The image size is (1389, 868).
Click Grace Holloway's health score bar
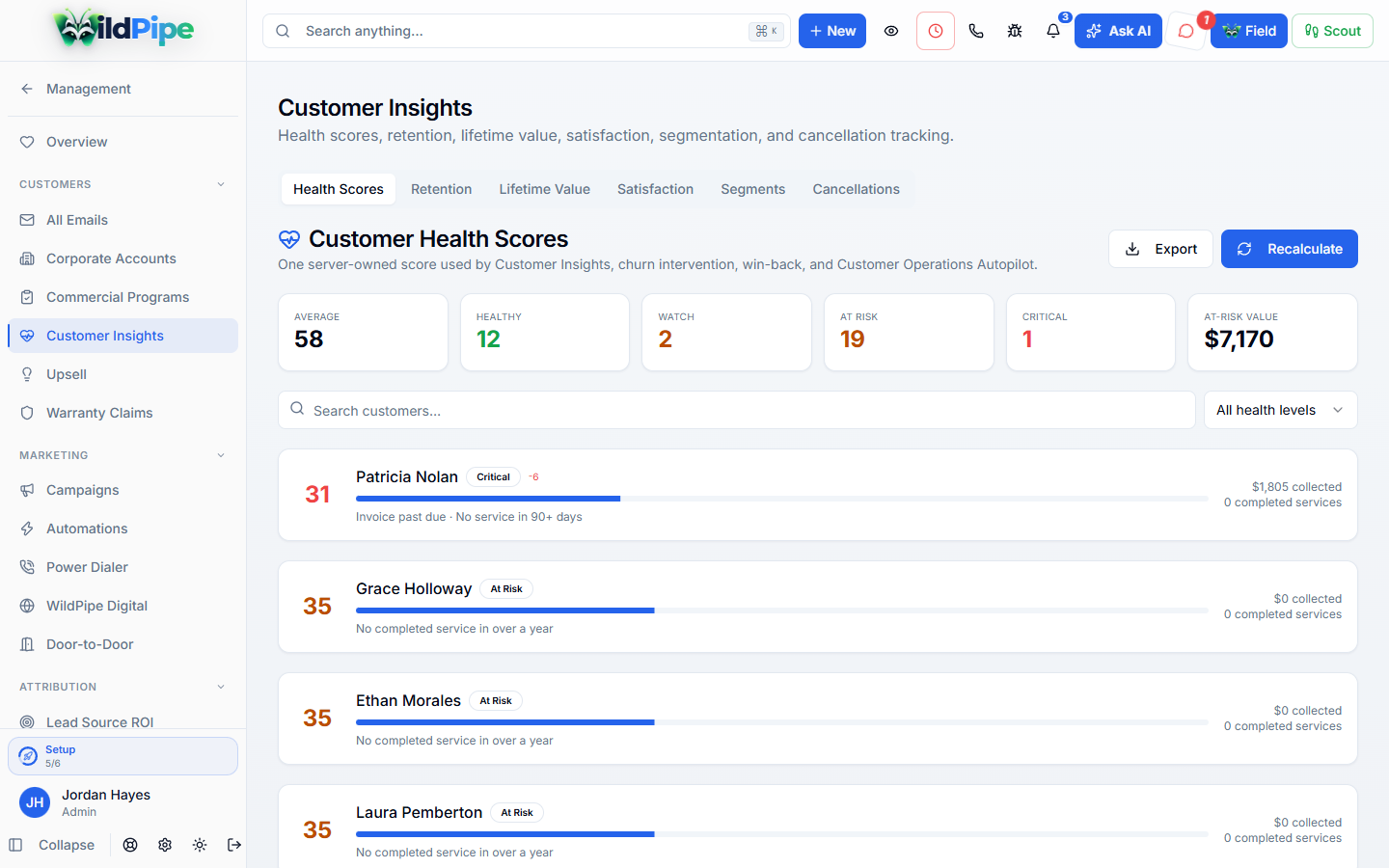click(x=781, y=610)
